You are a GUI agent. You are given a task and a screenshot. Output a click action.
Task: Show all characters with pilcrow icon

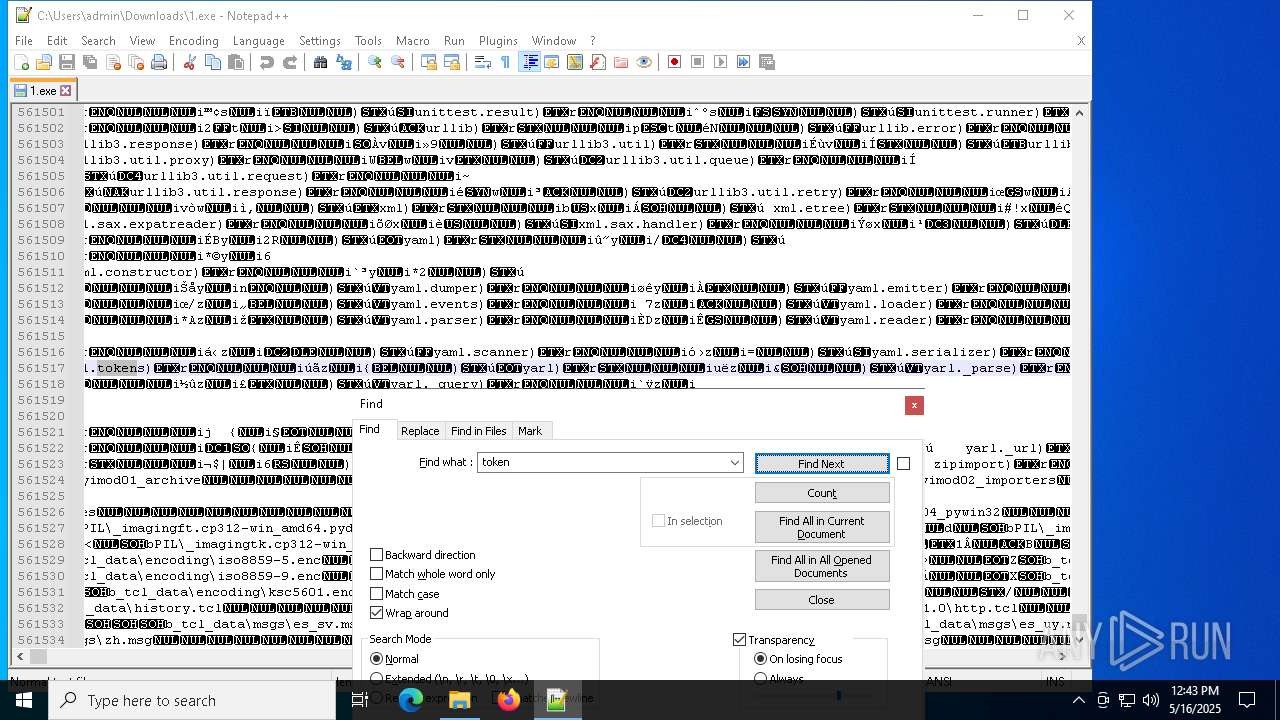tap(505, 62)
